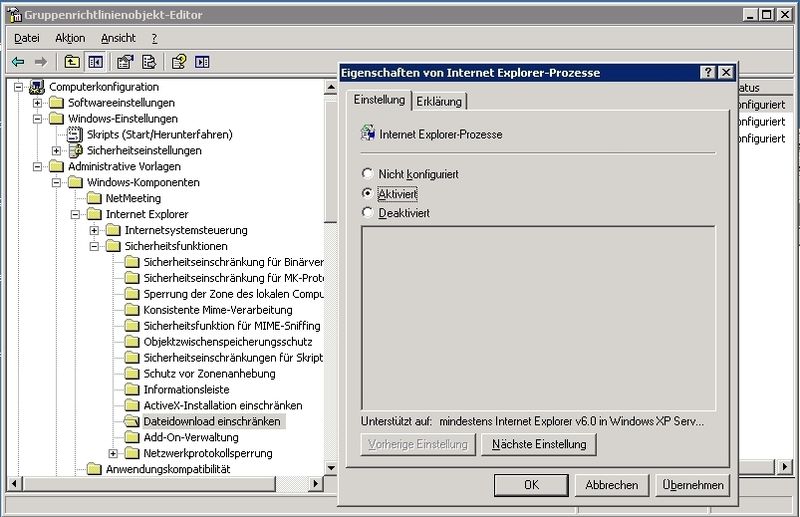Collapse the Windows-Komponenten node
800x517 pixels.
pos(56,182)
